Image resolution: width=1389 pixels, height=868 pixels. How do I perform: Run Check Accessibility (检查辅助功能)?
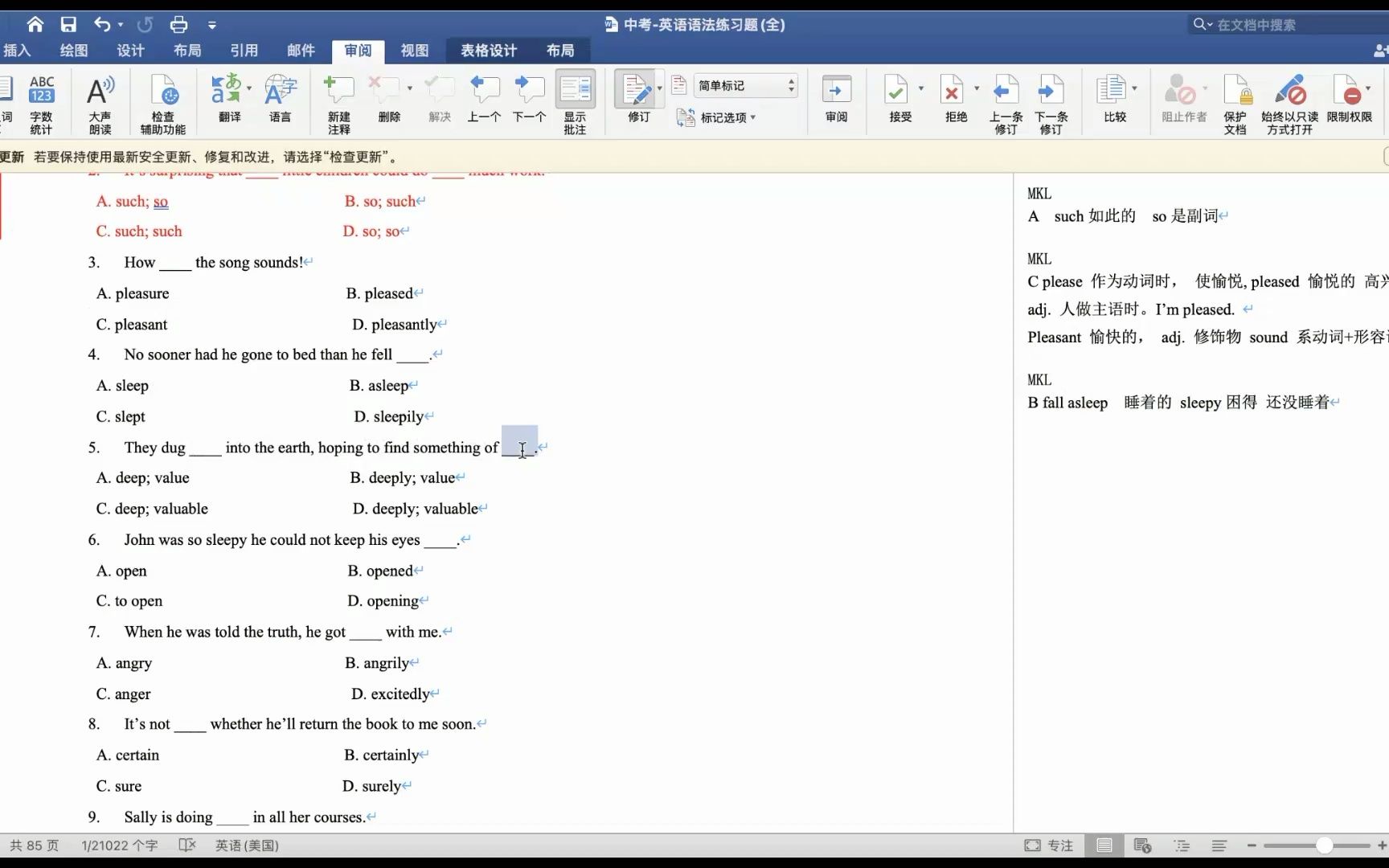[x=163, y=104]
